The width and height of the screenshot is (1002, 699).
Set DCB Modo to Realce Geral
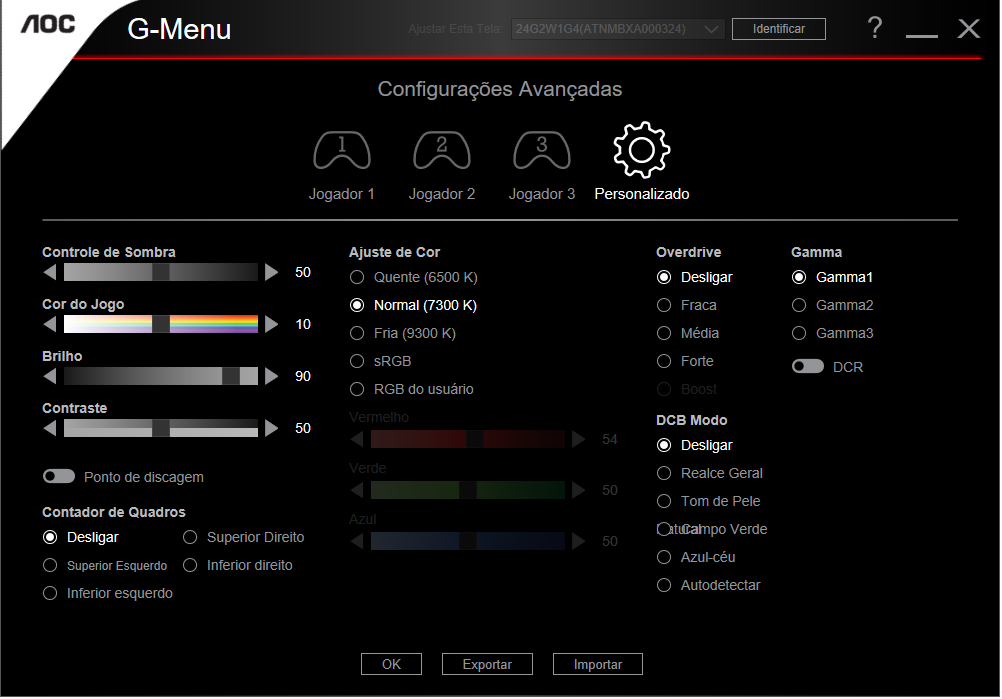tap(710, 473)
